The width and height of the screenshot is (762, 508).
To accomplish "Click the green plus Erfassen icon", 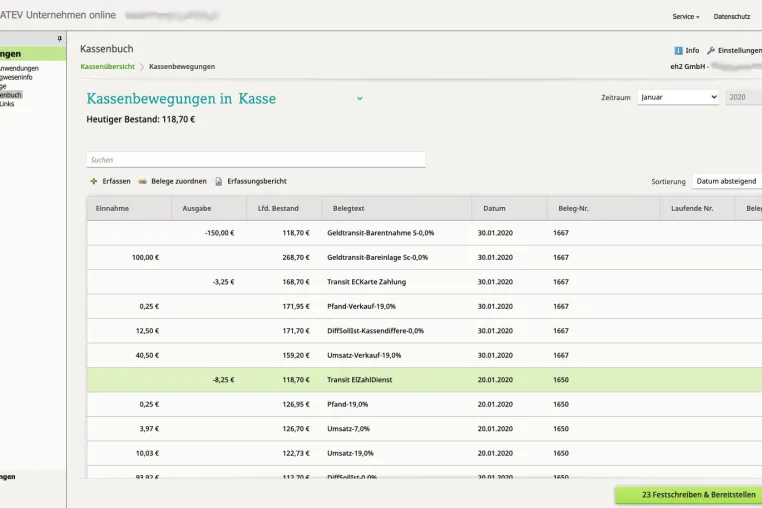I will [94, 181].
